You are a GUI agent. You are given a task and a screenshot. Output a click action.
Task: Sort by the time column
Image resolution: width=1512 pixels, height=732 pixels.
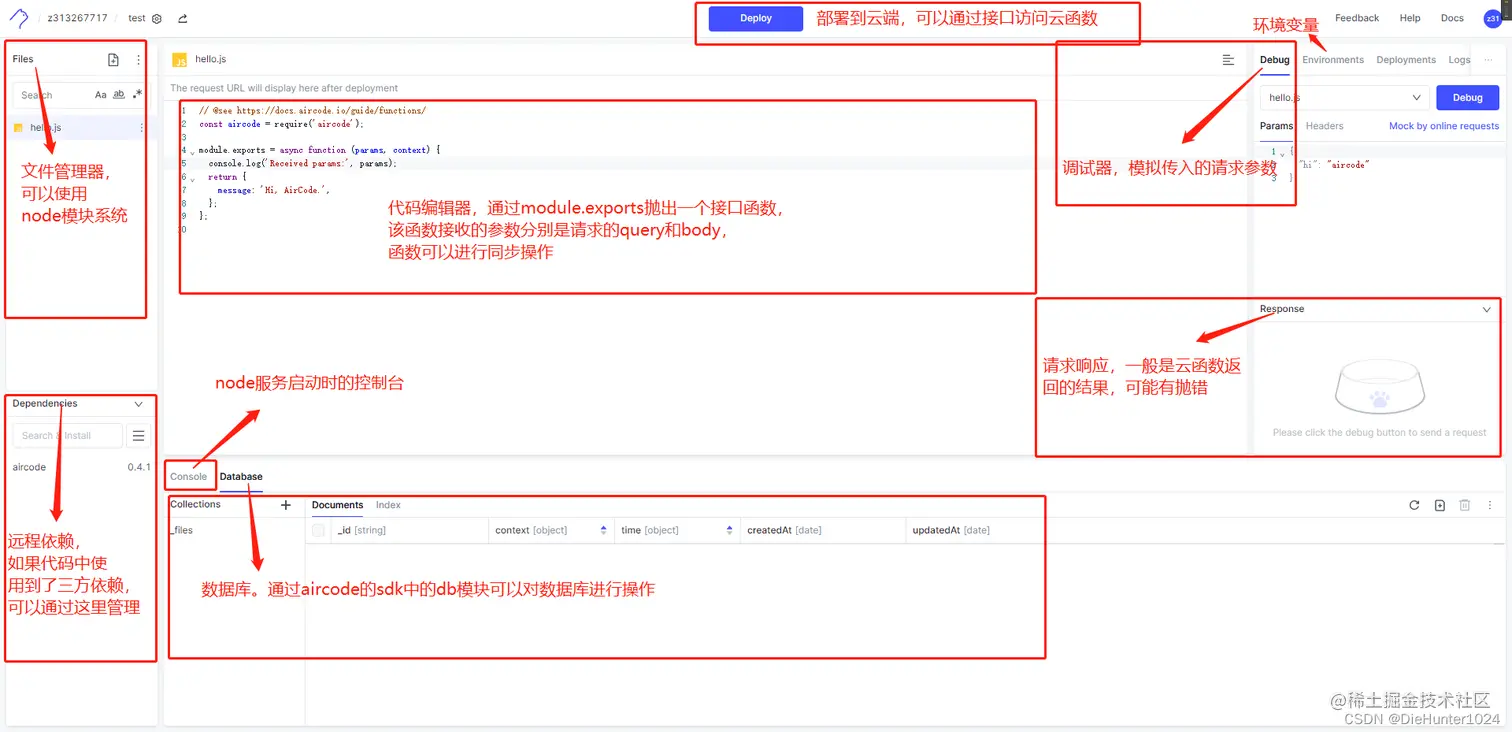pos(729,530)
